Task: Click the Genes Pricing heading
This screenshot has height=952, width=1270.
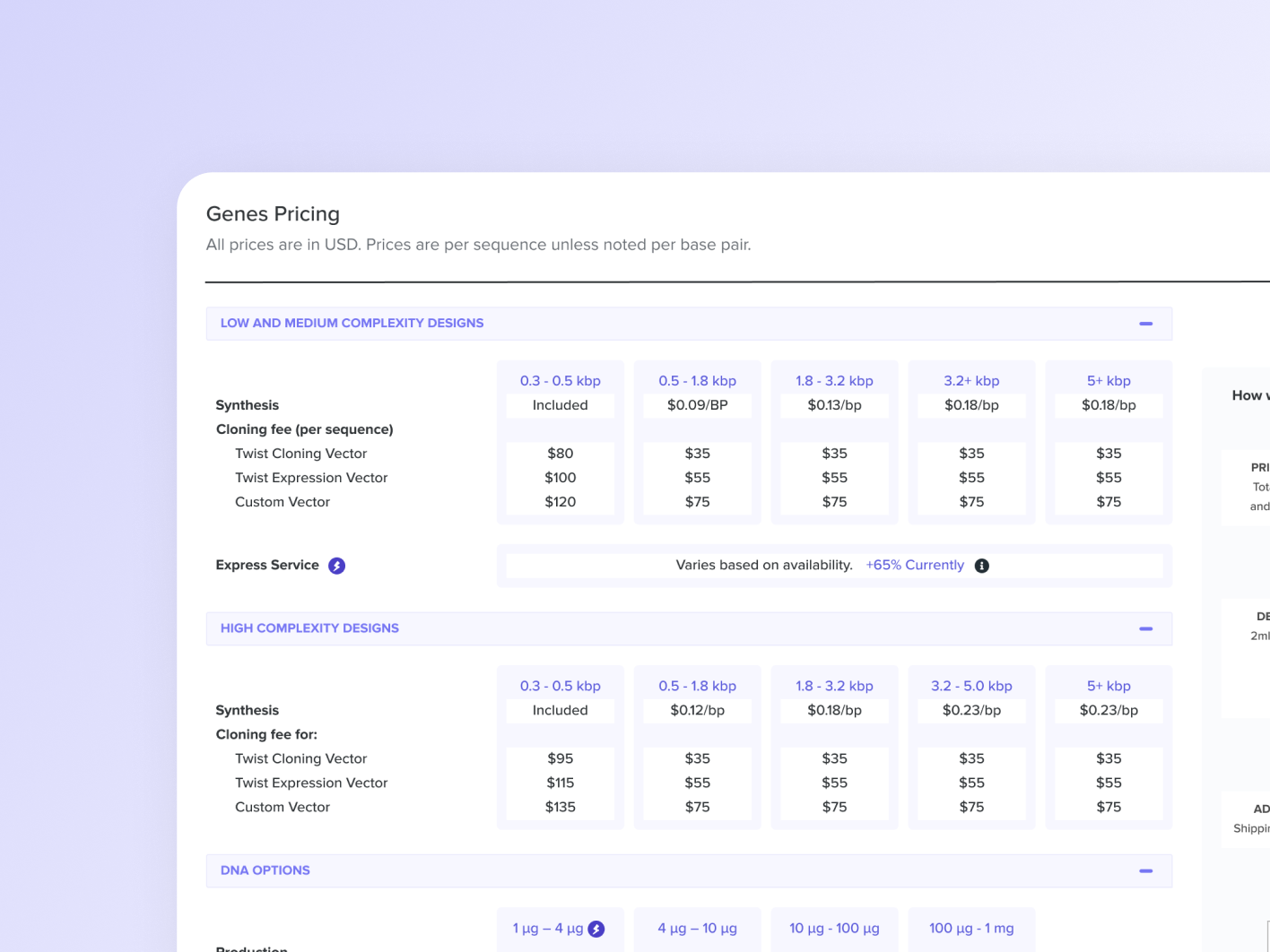Action: click(x=273, y=213)
